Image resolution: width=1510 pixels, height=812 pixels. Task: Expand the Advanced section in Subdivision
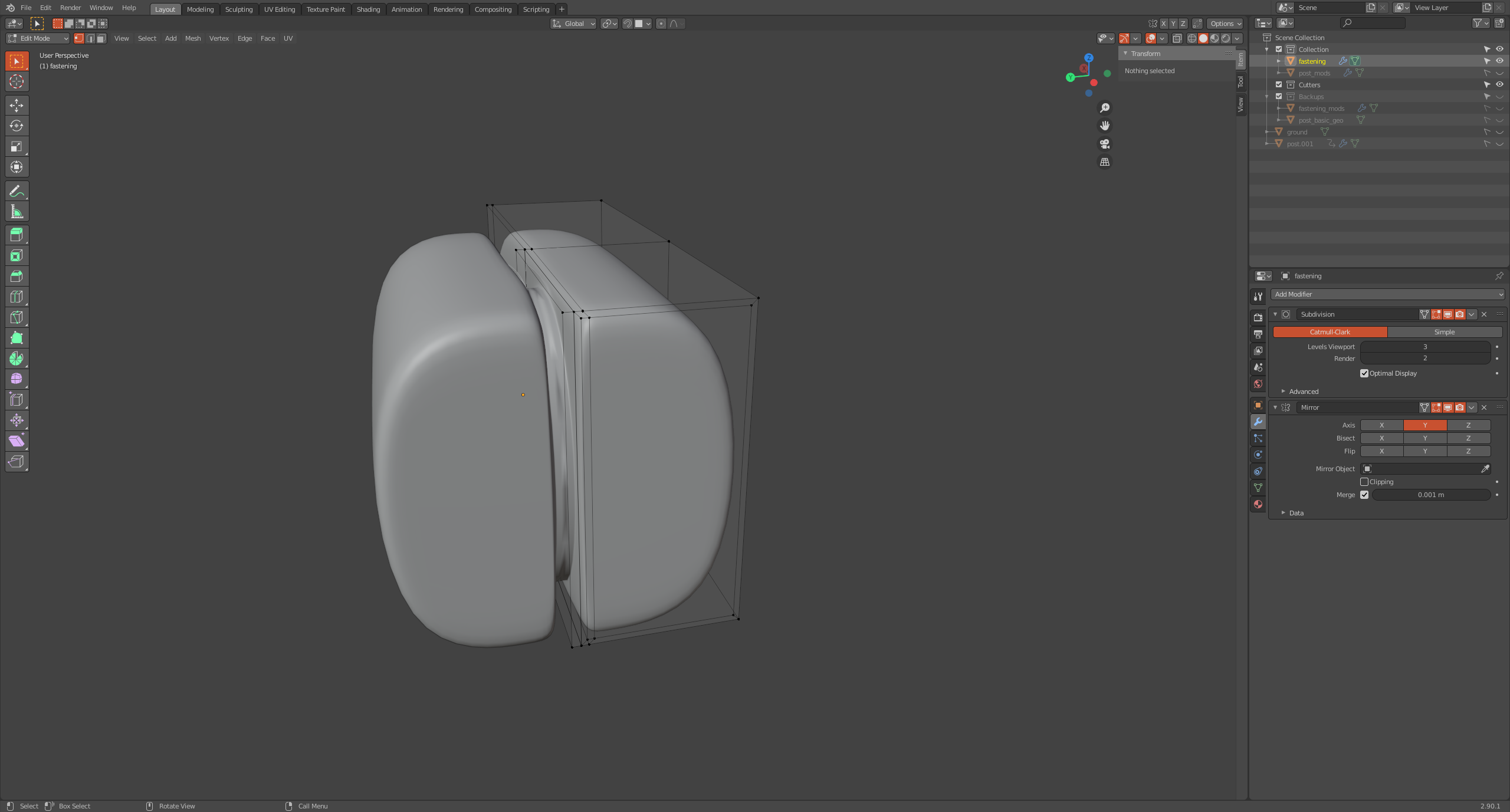pos(1303,392)
